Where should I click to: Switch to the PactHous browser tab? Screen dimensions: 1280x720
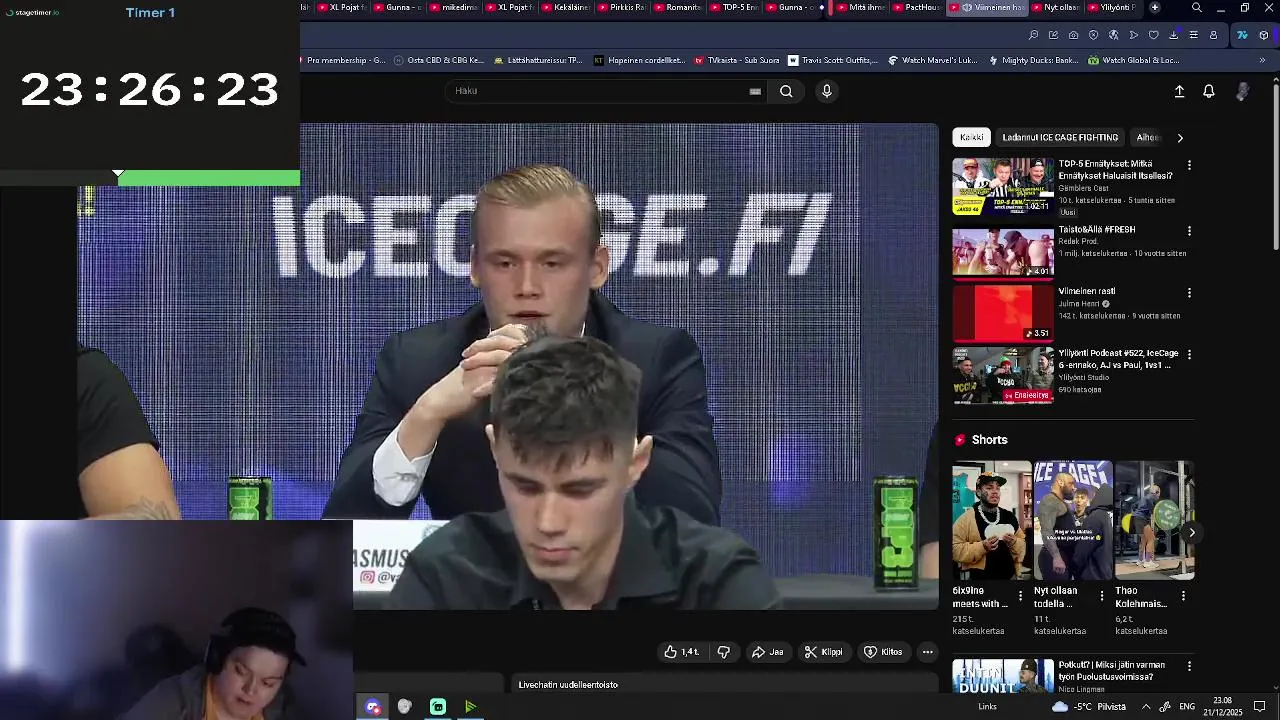[915, 7]
